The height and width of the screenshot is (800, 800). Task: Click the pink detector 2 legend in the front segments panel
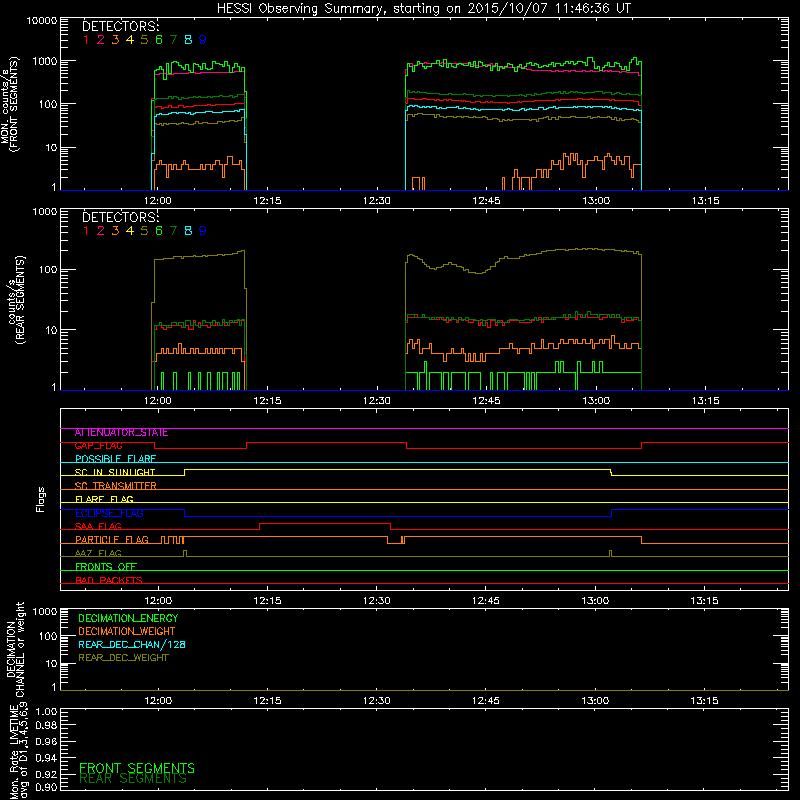click(x=101, y=39)
